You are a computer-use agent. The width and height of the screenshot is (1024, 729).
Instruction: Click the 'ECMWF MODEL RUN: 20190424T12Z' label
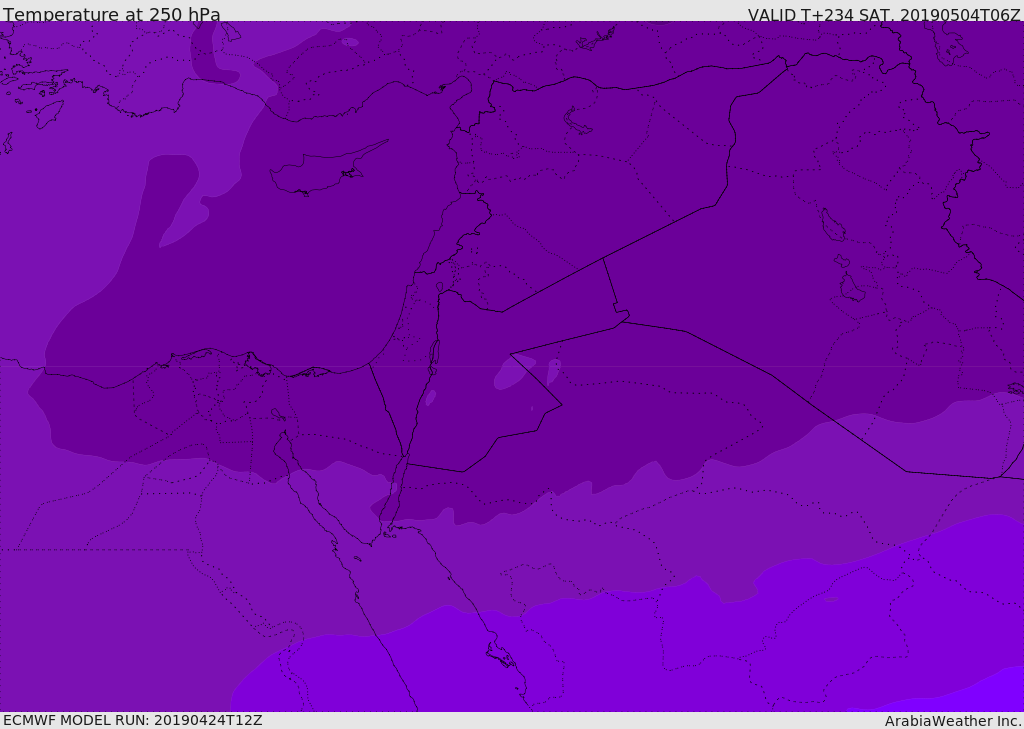coord(133,720)
